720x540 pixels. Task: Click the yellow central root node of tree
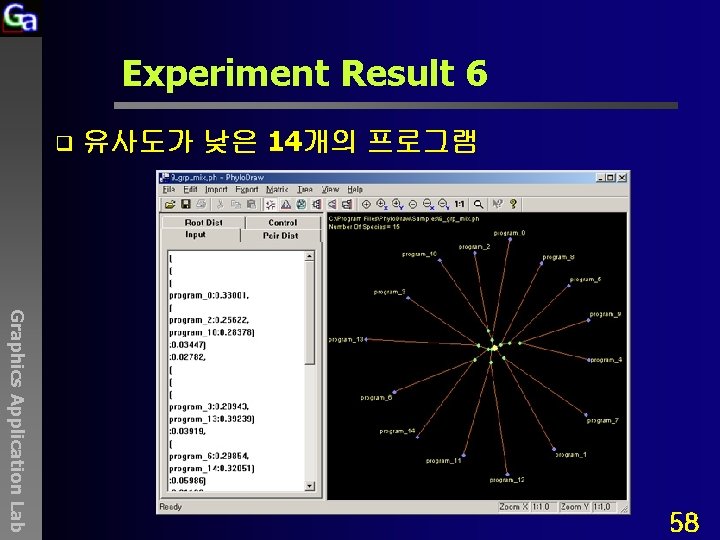(x=495, y=349)
